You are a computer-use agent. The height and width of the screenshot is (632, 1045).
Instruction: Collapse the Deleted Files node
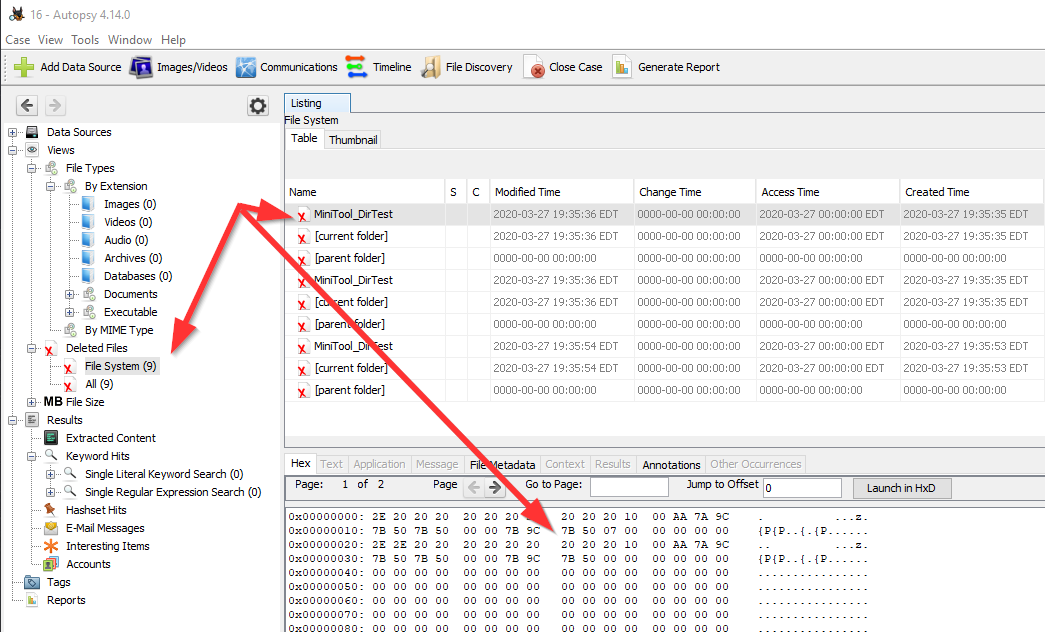31,349
